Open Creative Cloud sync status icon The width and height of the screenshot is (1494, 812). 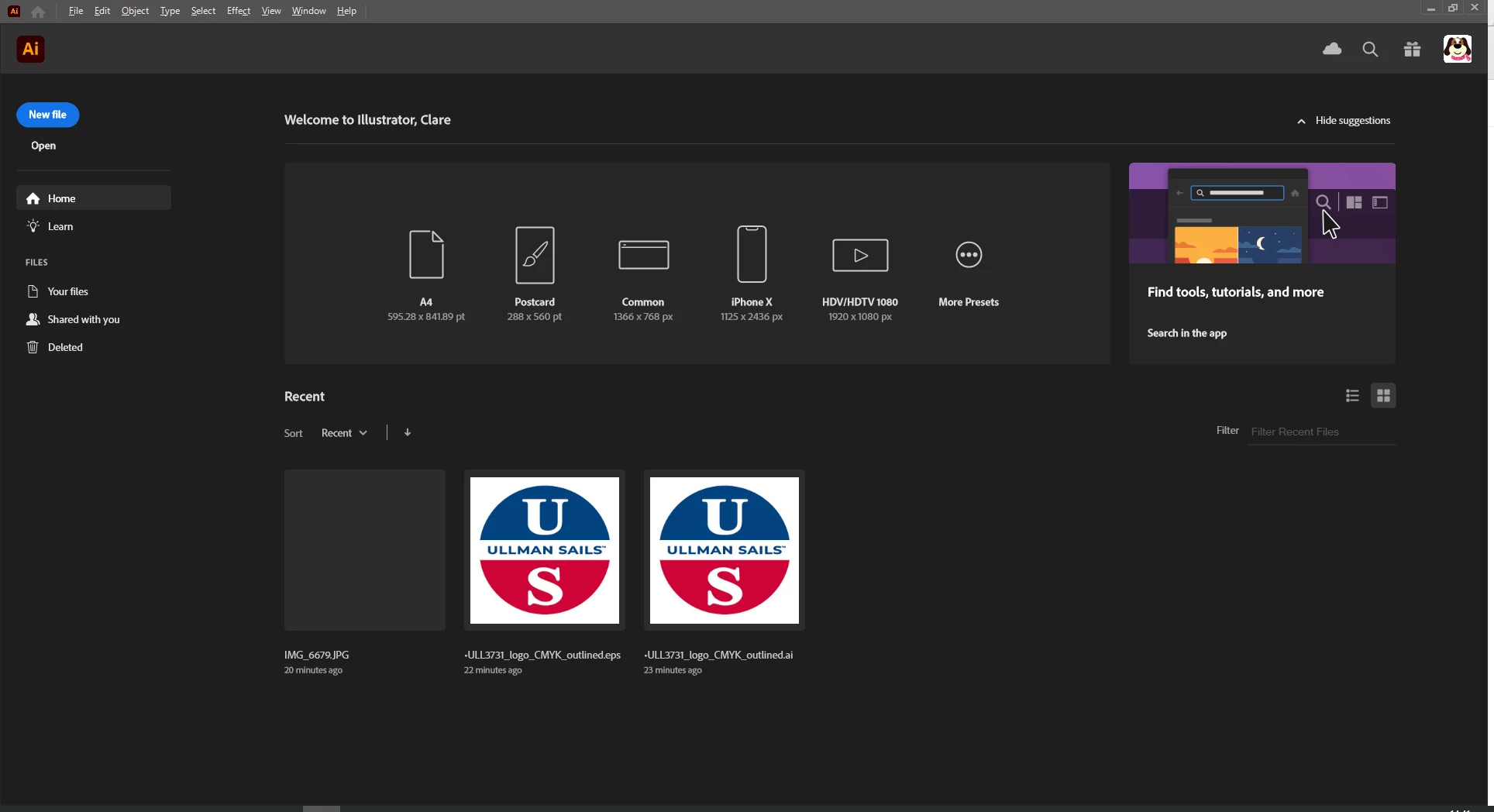click(x=1332, y=49)
